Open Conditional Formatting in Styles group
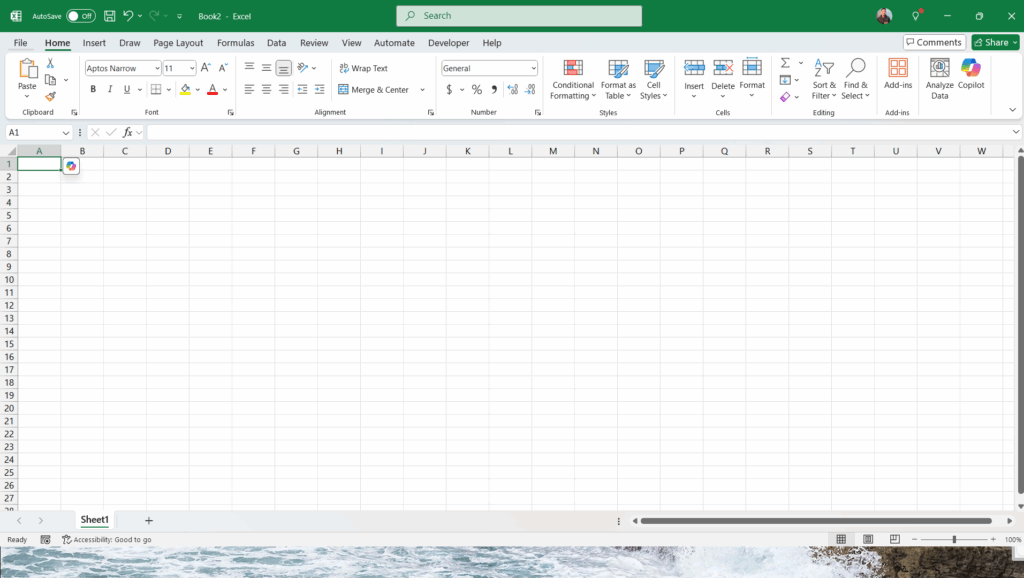This screenshot has height=578, width=1024. [x=573, y=78]
